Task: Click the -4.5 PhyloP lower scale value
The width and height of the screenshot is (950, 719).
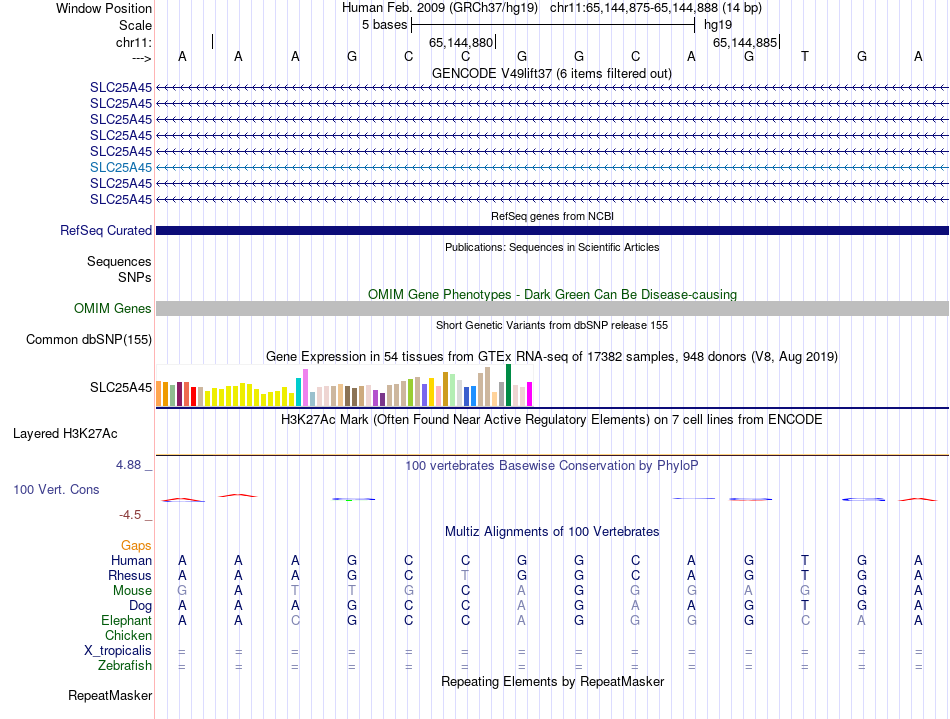Action: pyautogui.click(x=130, y=515)
